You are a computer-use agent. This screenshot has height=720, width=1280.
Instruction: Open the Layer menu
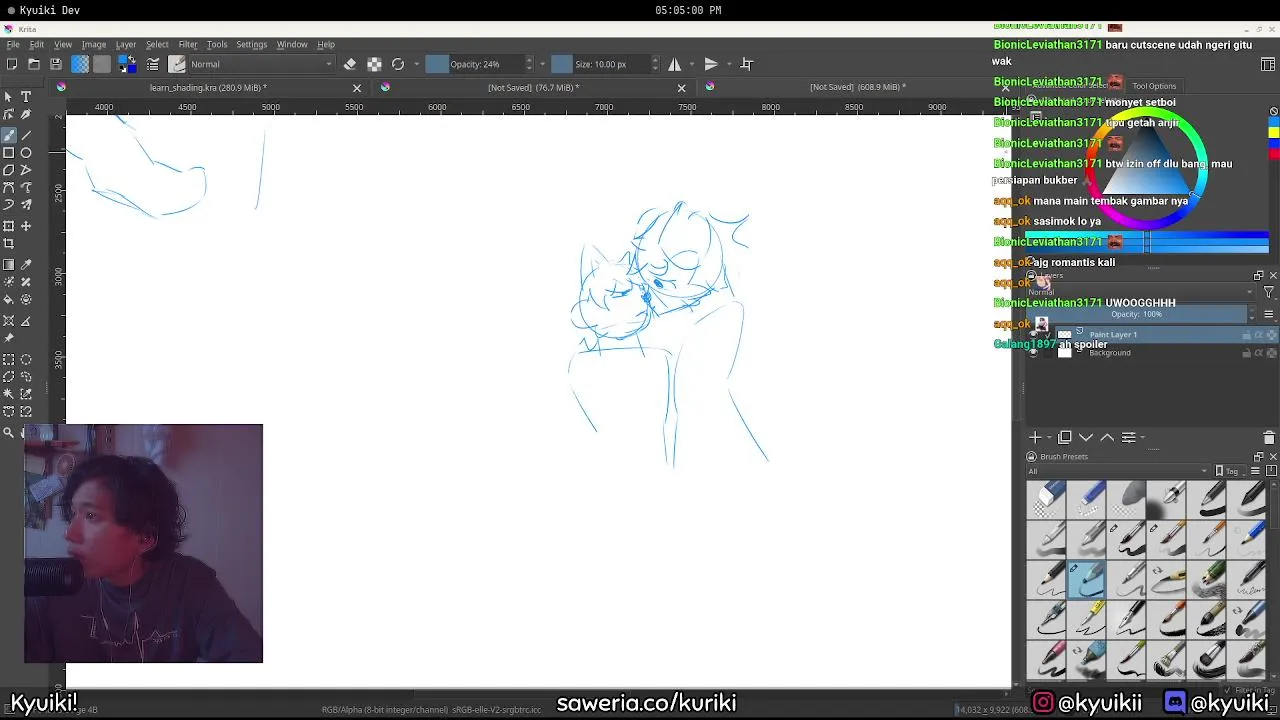126,44
